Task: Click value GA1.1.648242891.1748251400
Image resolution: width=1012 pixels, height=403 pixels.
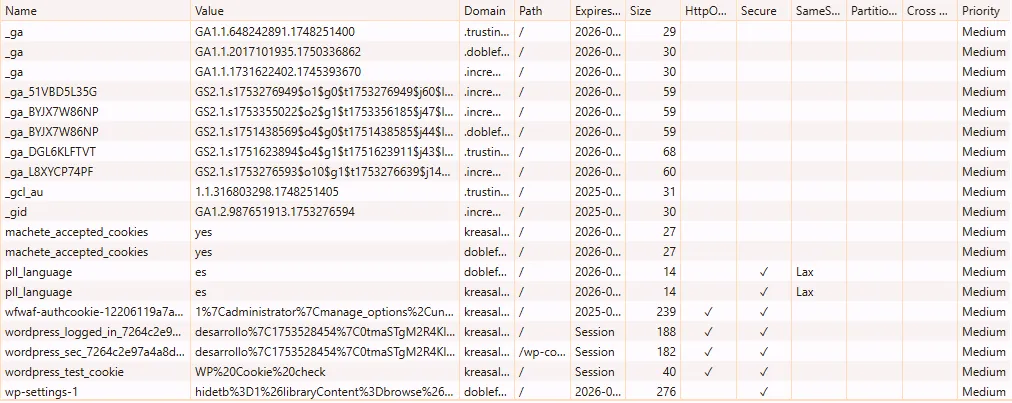Action: (x=274, y=32)
